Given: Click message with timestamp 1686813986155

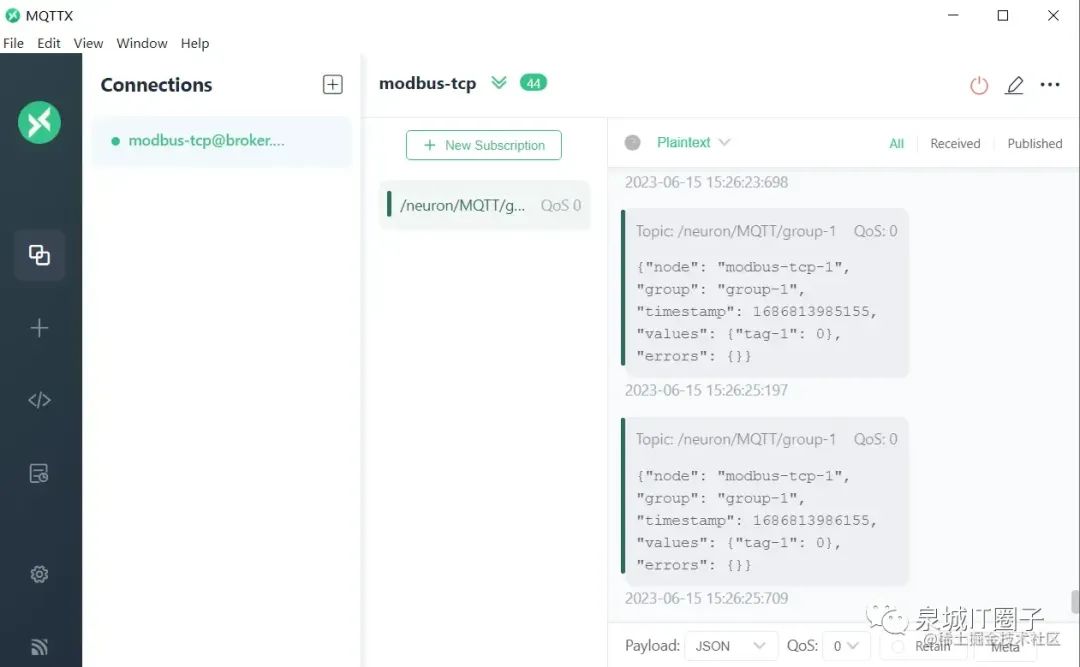Looking at the screenshot, I should coord(765,501).
